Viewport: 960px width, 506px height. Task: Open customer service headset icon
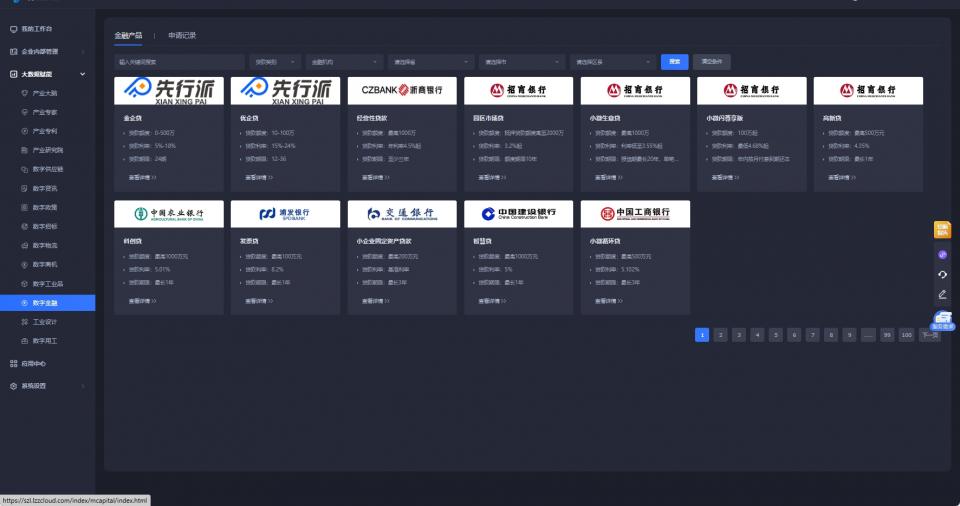942,274
